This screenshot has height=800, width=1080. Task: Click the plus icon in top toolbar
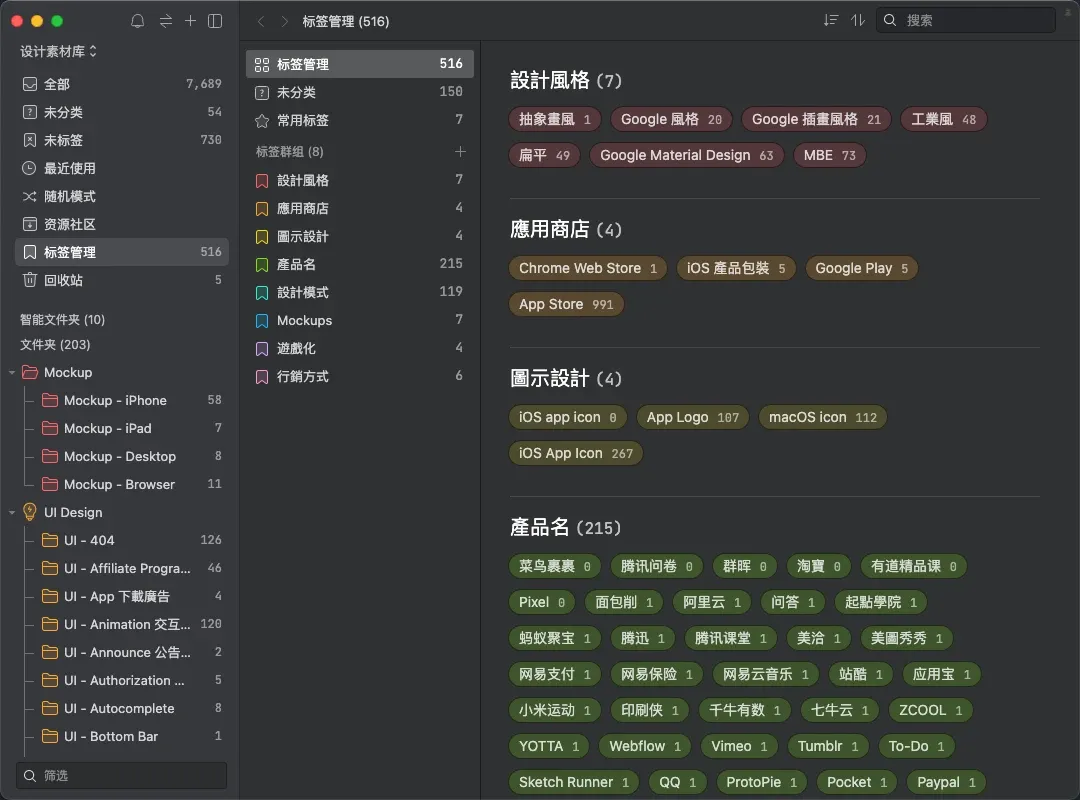click(x=190, y=21)
